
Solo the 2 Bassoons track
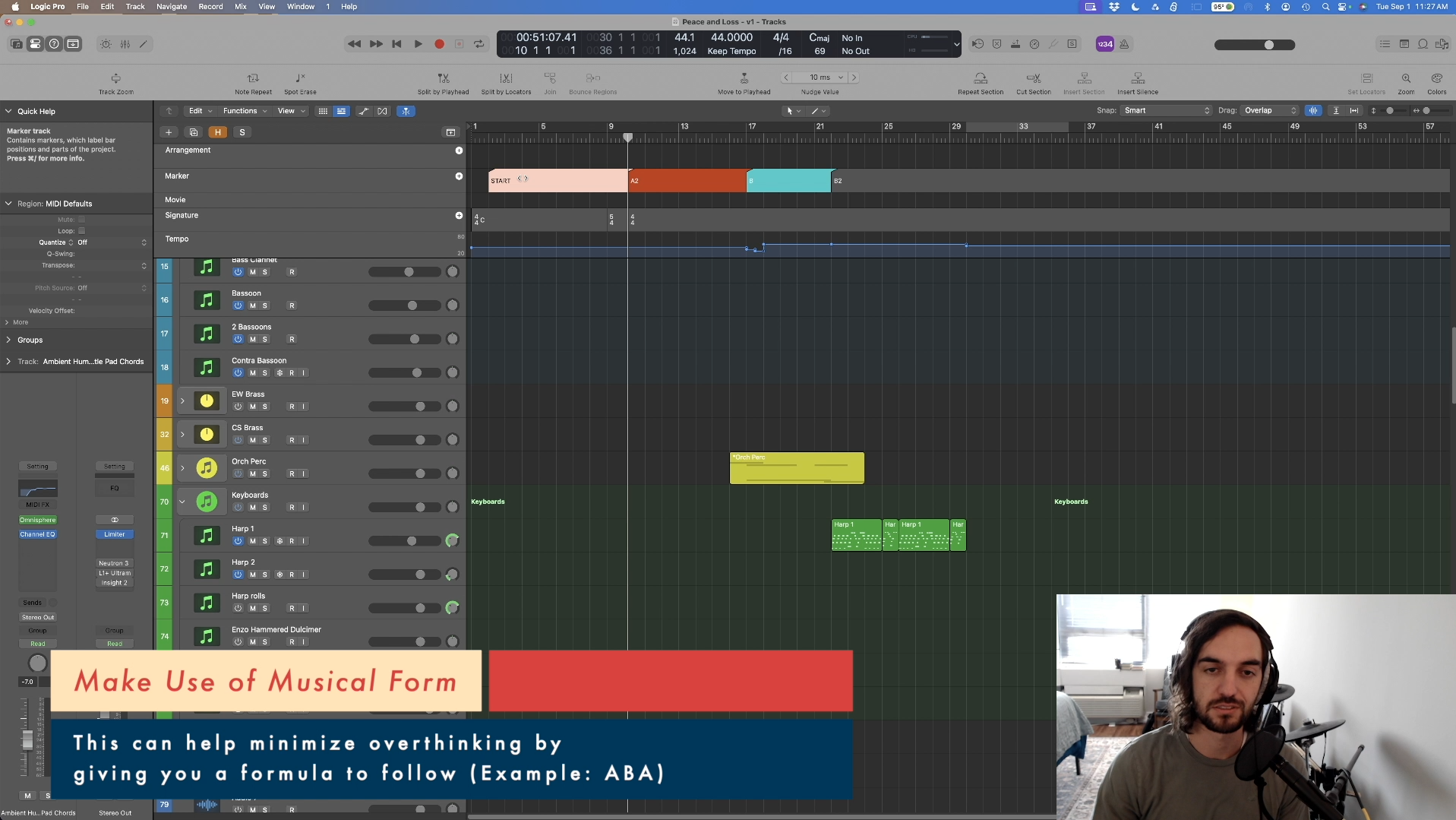pos(265,339)
